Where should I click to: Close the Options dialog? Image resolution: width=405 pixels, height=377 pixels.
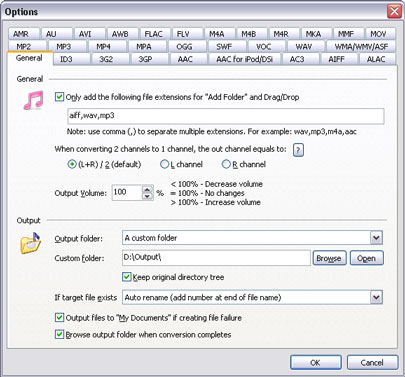pos(394,11)
